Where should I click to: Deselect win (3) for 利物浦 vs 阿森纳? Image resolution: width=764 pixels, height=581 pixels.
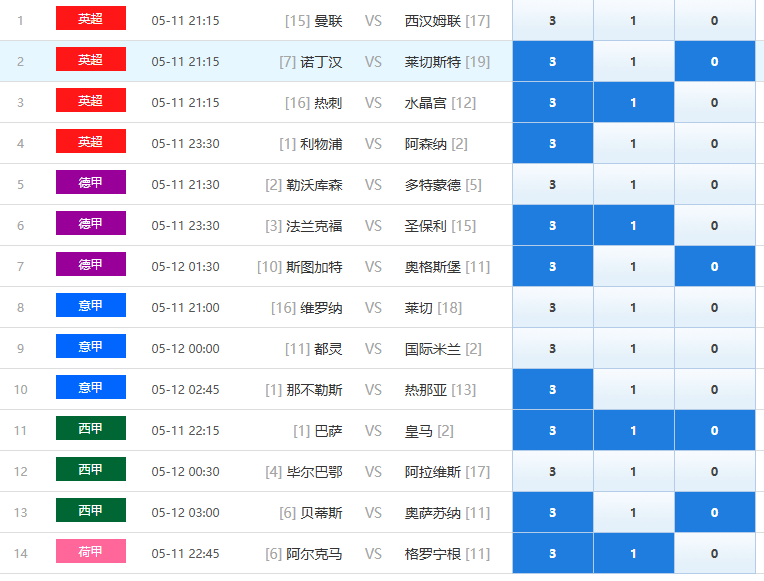[x=553, y=143]
